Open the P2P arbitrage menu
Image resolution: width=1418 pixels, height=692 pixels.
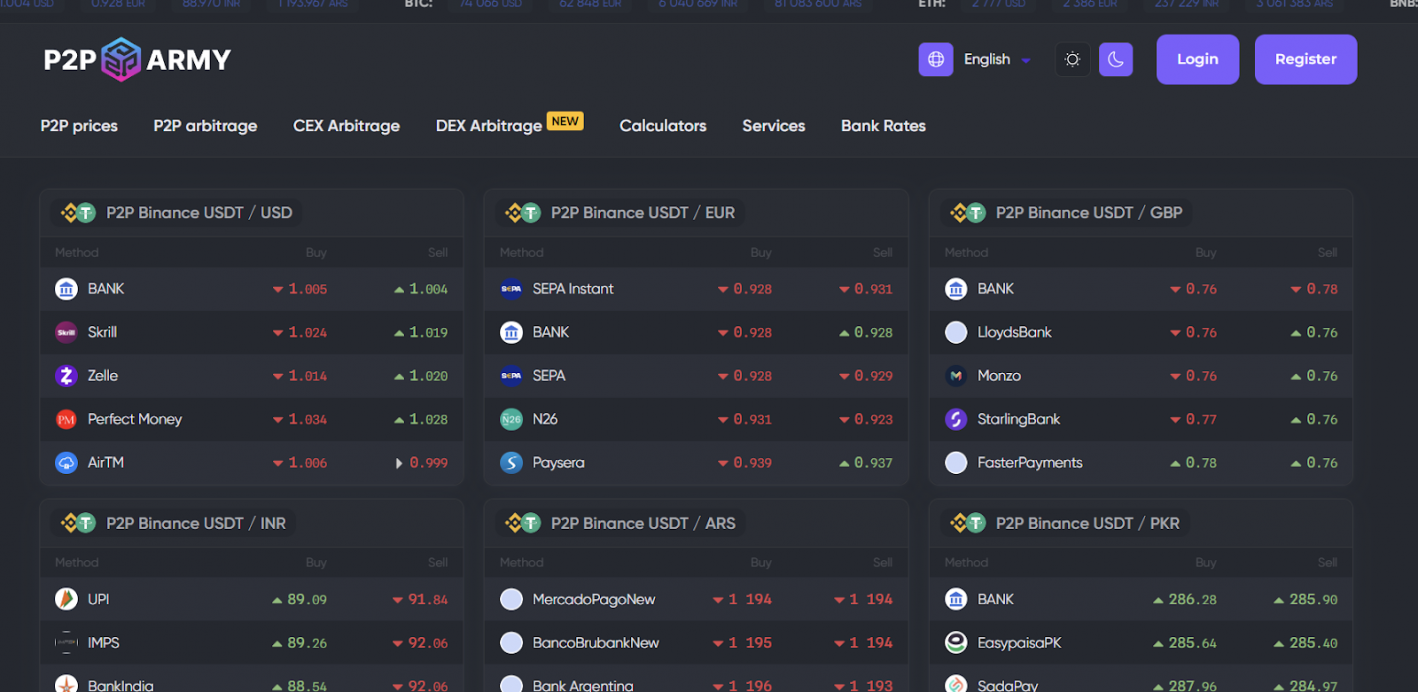click(205, 126)
